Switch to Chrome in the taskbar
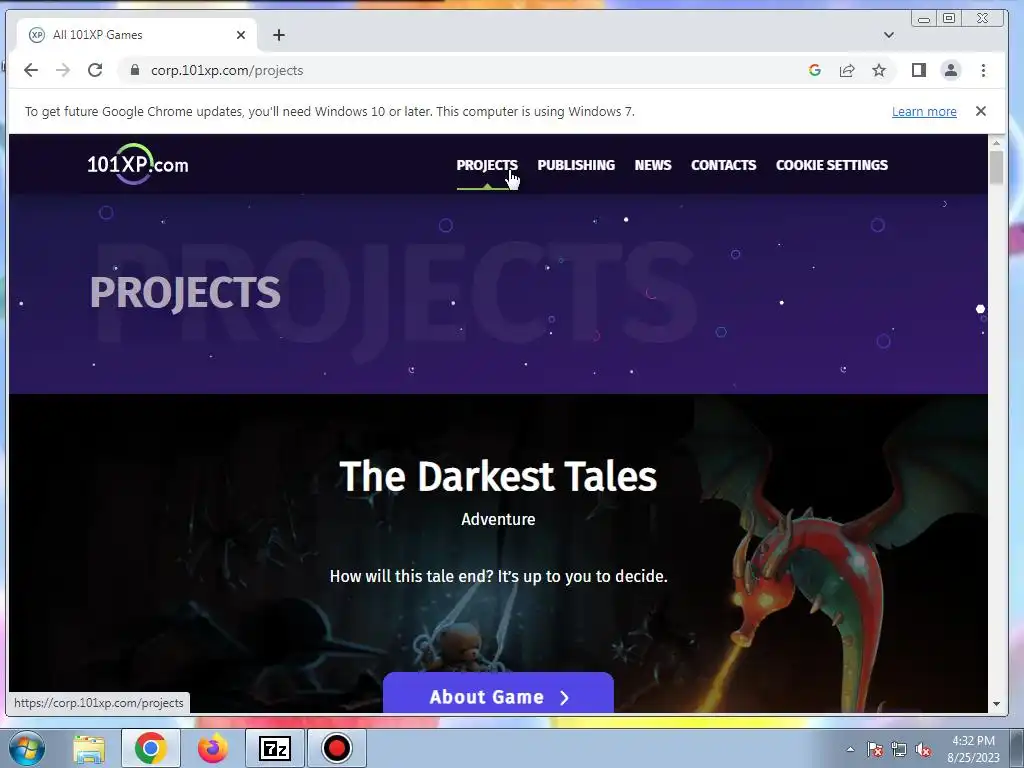 coord(151,748)
